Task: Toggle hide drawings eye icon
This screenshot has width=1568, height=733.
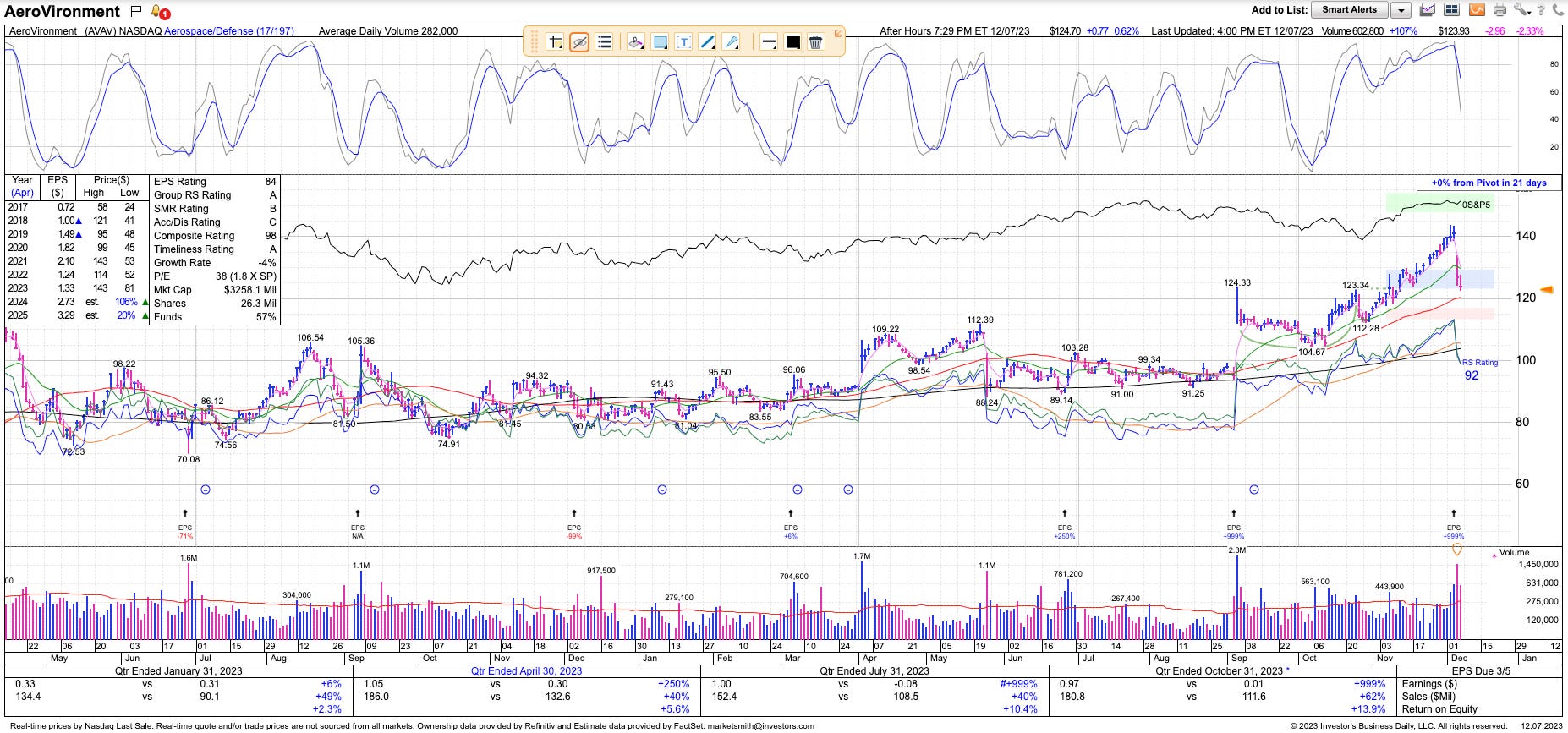Action: click(x=579, y=41)
